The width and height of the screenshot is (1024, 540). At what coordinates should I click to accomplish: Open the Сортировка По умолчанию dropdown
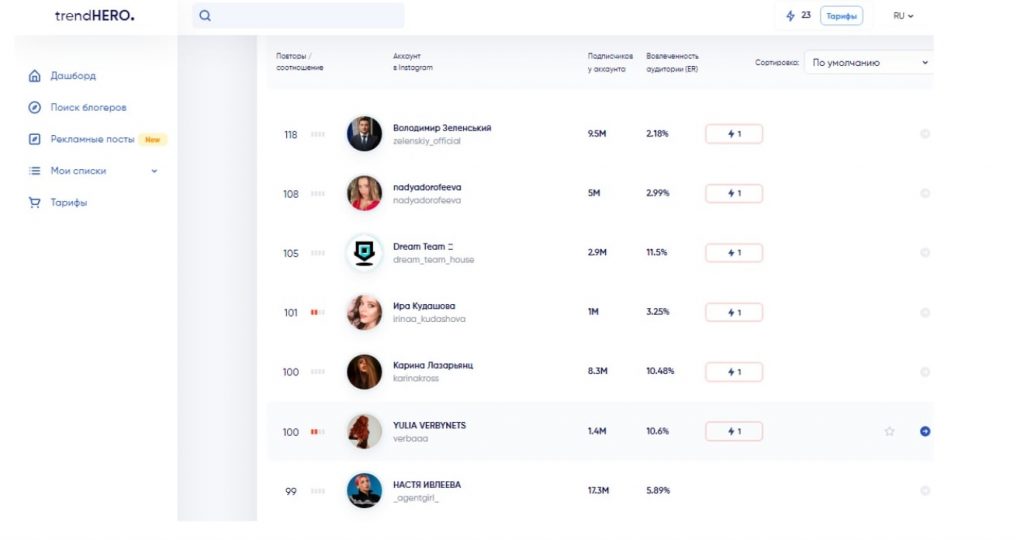coord(869,63)
